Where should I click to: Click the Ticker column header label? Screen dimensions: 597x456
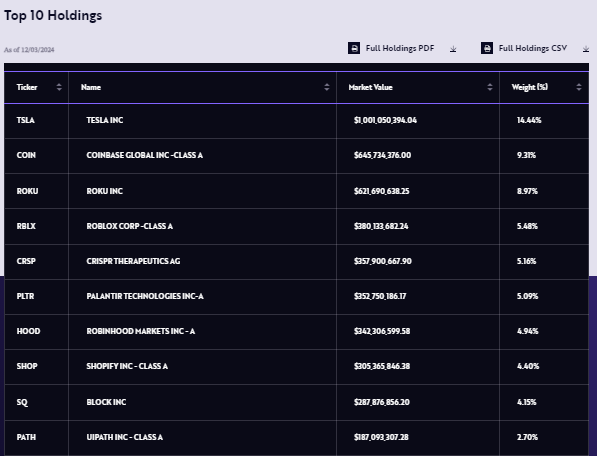click(x=27, y=87)
